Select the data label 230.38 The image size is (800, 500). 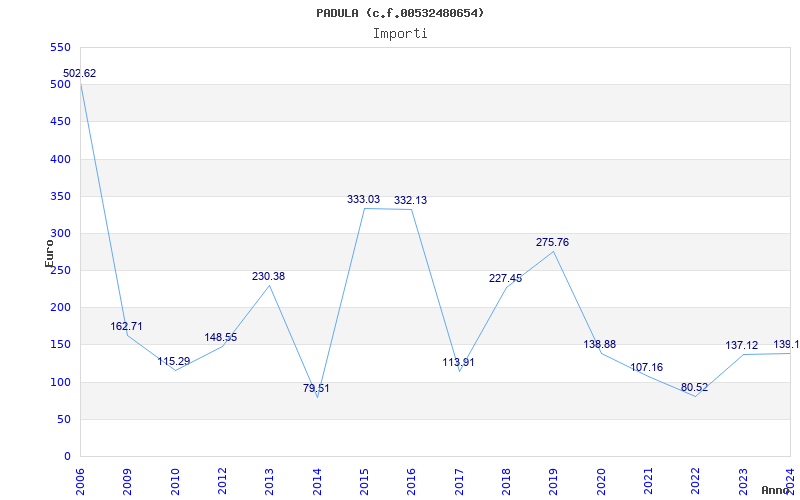coord(268,277)
